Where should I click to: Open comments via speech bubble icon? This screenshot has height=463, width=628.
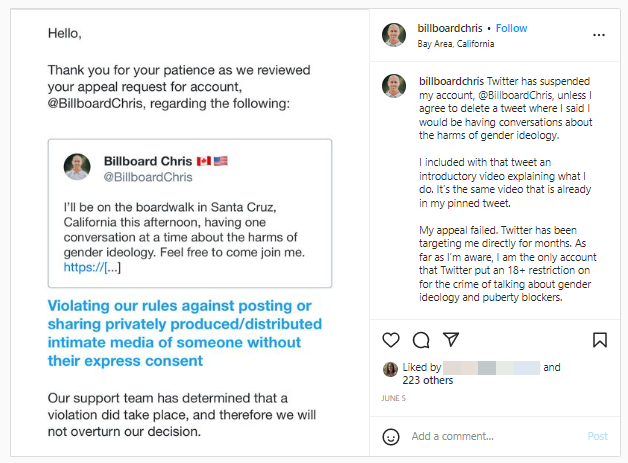pyautogui.click(x=421, y=340)
